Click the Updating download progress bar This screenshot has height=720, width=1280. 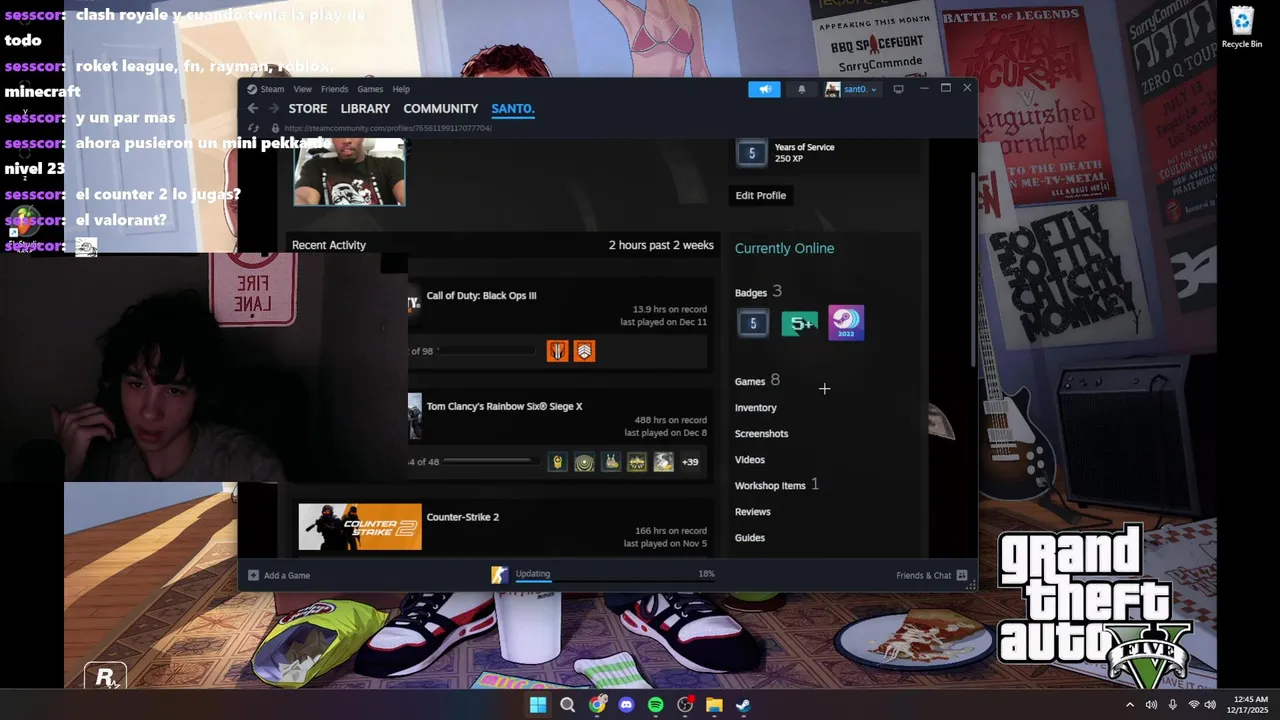[615, 582]
